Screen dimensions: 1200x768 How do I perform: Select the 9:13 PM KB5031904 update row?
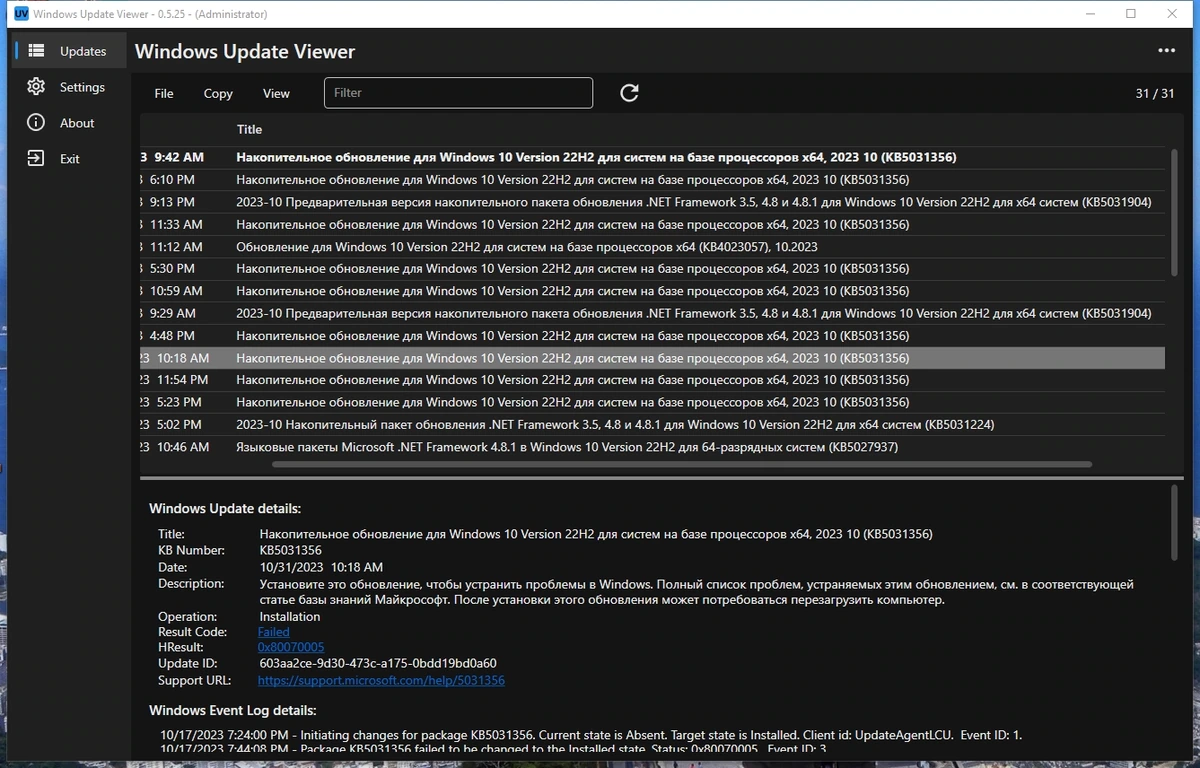652,202
